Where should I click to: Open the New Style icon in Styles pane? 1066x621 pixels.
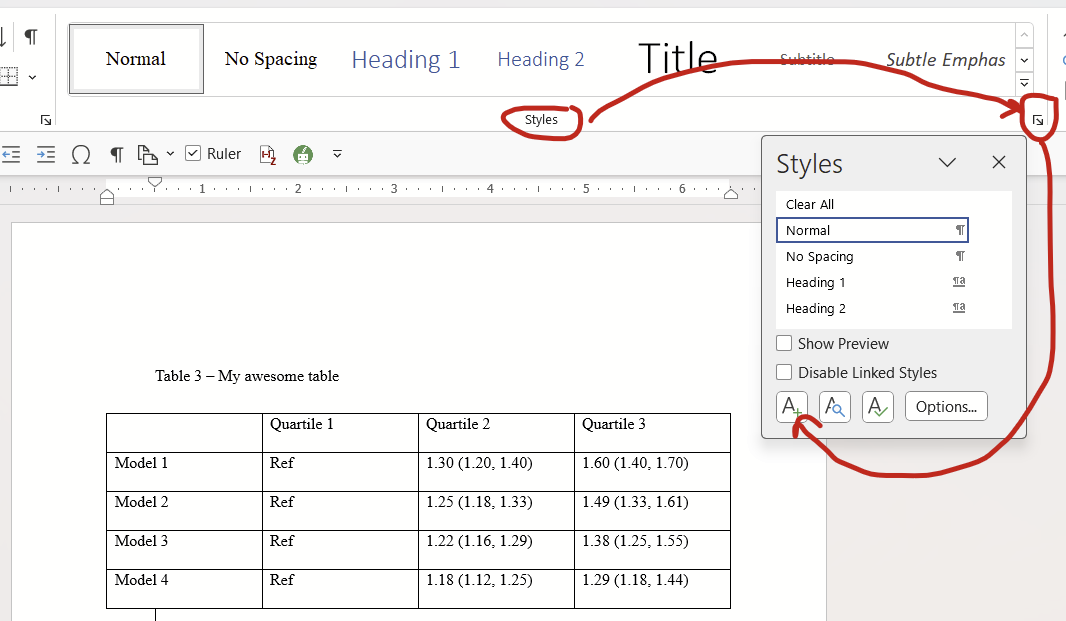pyautogui.click(x=791, y=406)
